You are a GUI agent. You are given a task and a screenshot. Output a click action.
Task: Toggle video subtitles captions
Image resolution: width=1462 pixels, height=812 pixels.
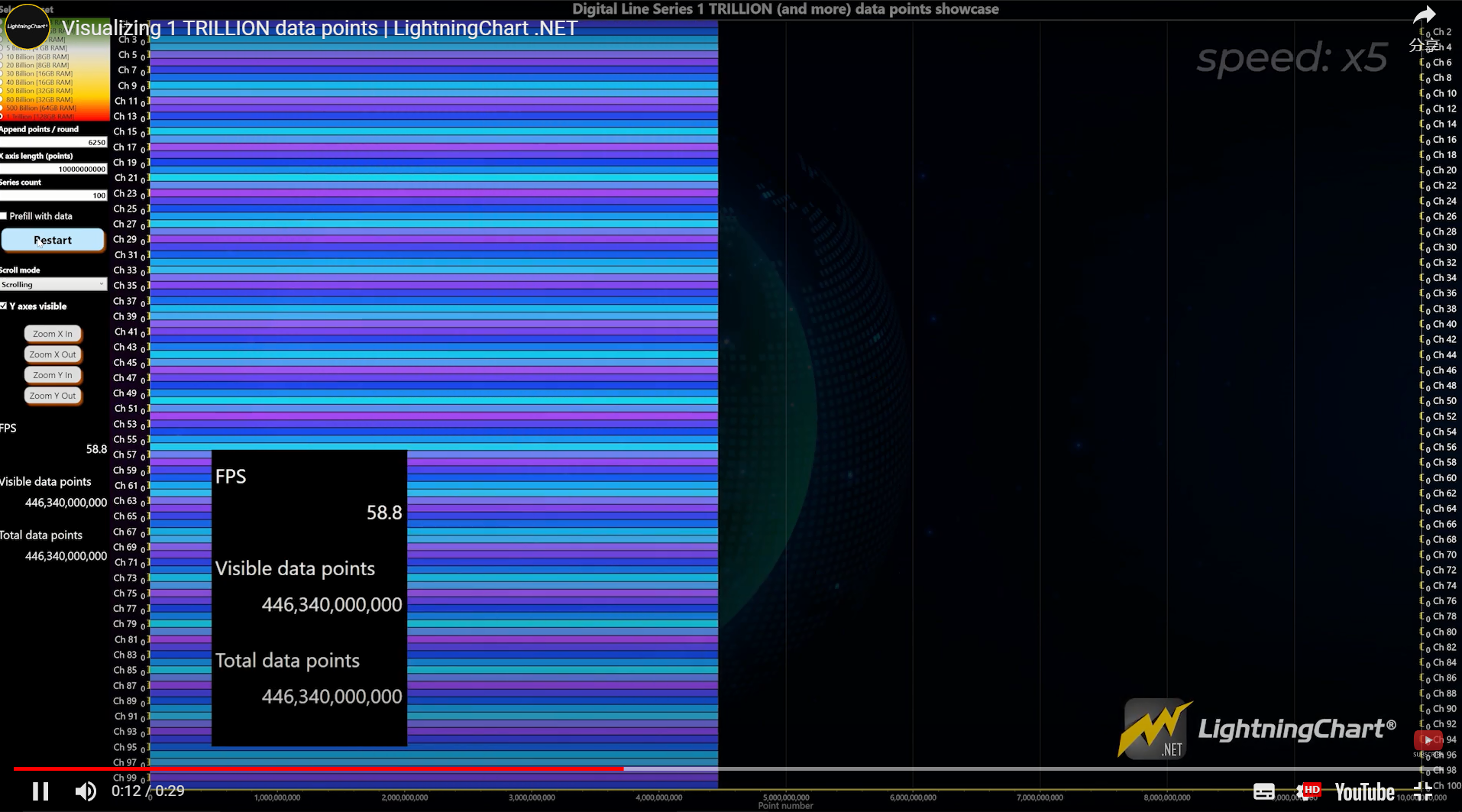[1264, 792]
